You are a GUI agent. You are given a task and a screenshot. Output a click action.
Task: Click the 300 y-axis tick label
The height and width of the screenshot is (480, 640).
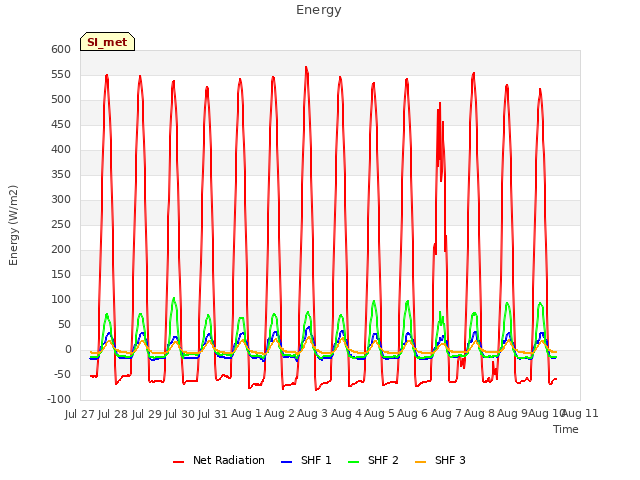(x=61, y=200)
